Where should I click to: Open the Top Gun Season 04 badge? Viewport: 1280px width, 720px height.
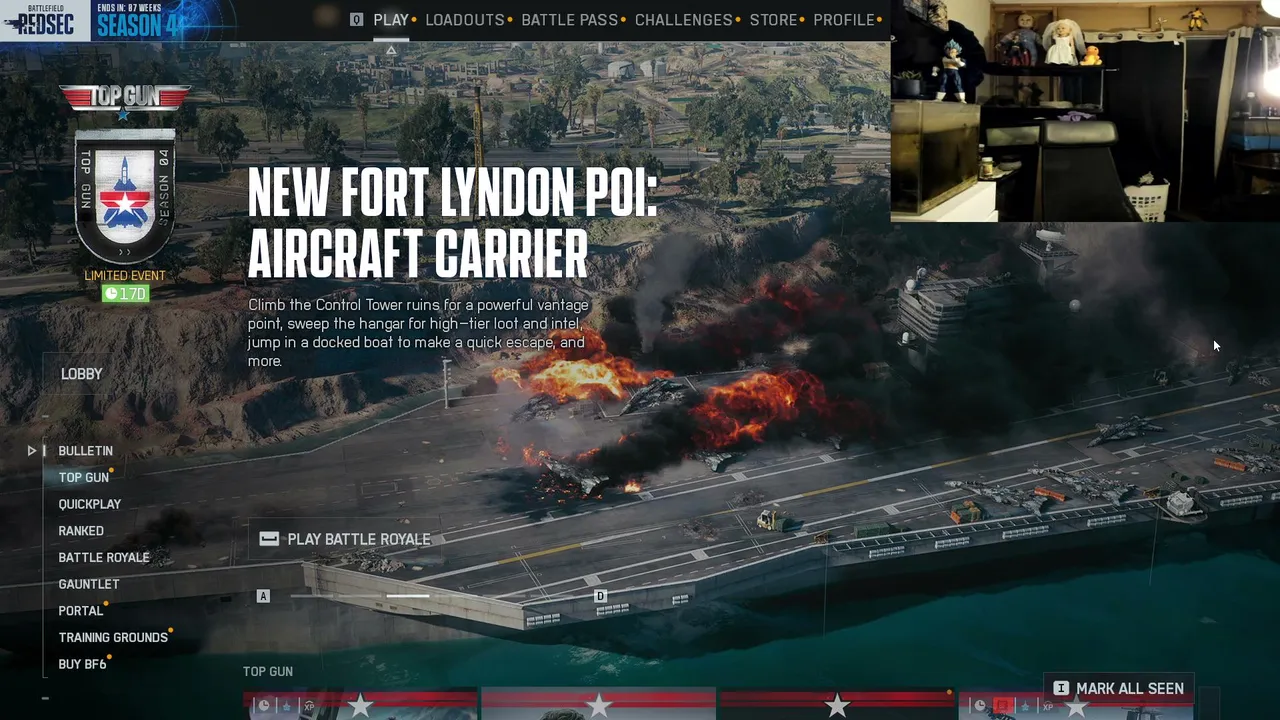[x=125, y=194]
